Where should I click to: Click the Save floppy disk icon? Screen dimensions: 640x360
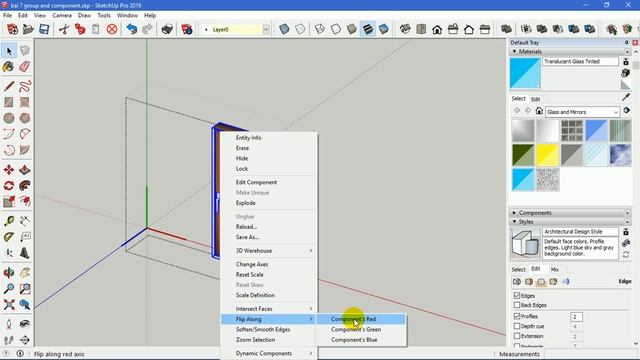click(x=44, y=29)
